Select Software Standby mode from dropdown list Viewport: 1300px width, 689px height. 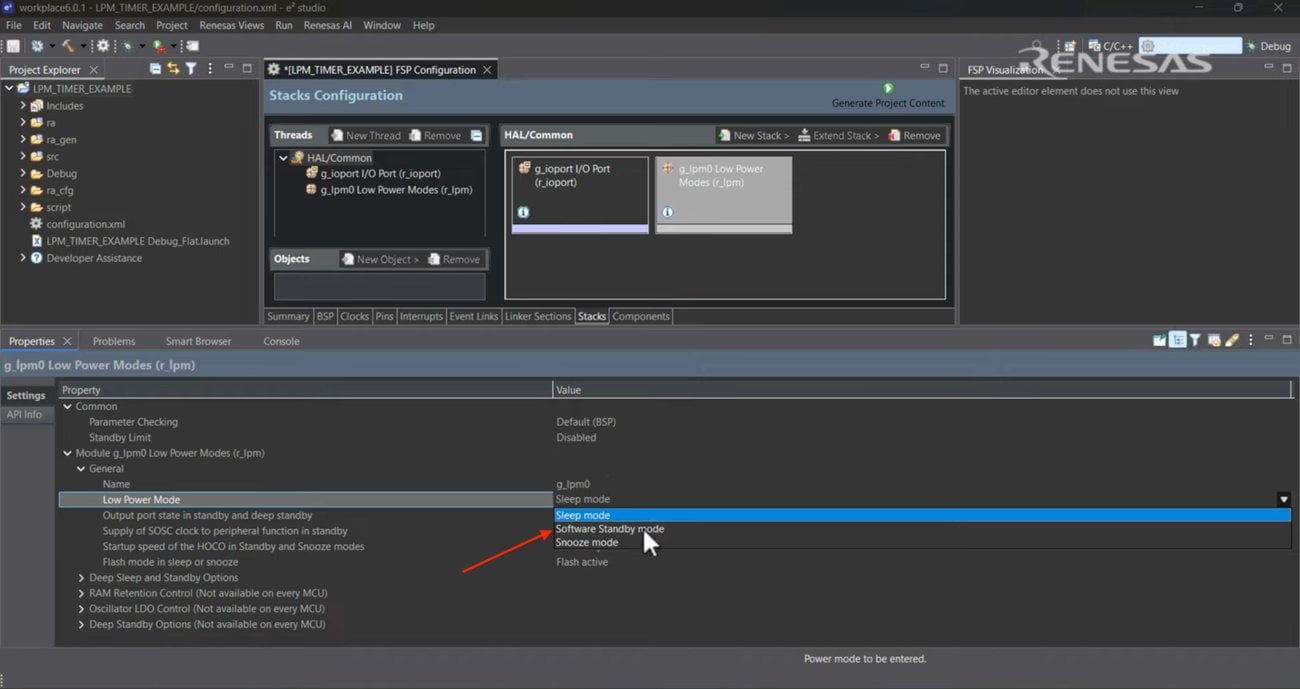point(922,529)
